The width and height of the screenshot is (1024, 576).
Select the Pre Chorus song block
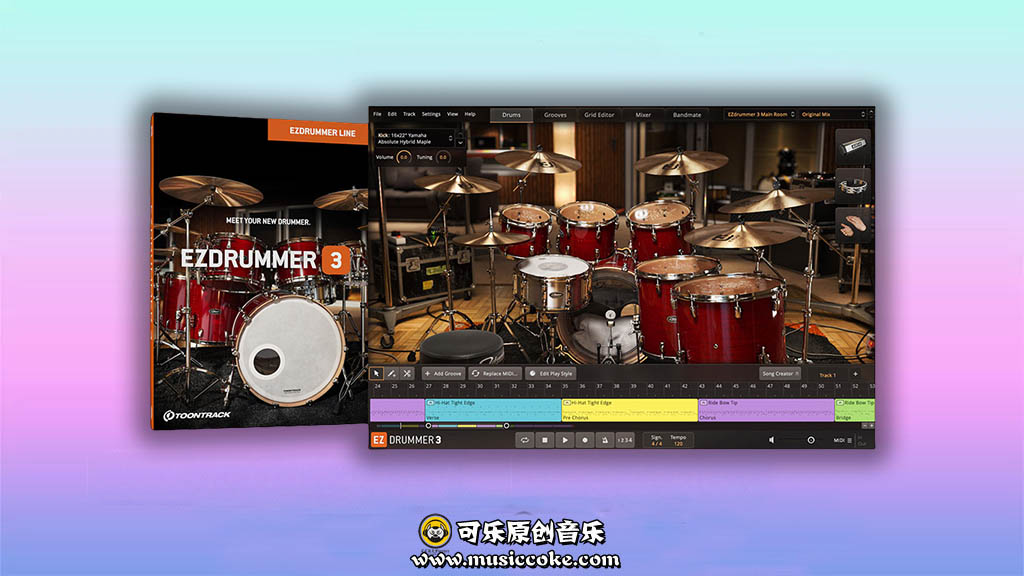(x=630, y=410)
